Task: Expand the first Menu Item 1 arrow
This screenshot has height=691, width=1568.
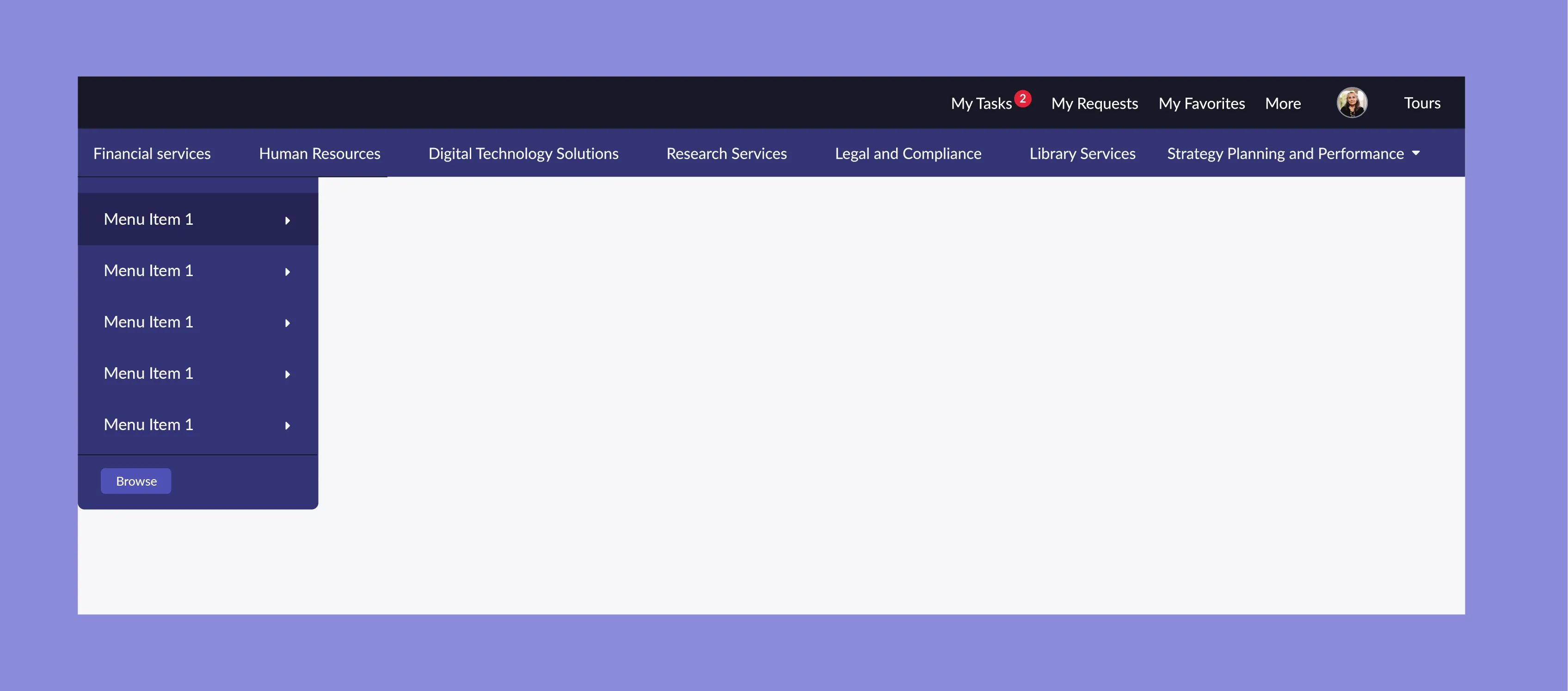Action: point(287,221)
